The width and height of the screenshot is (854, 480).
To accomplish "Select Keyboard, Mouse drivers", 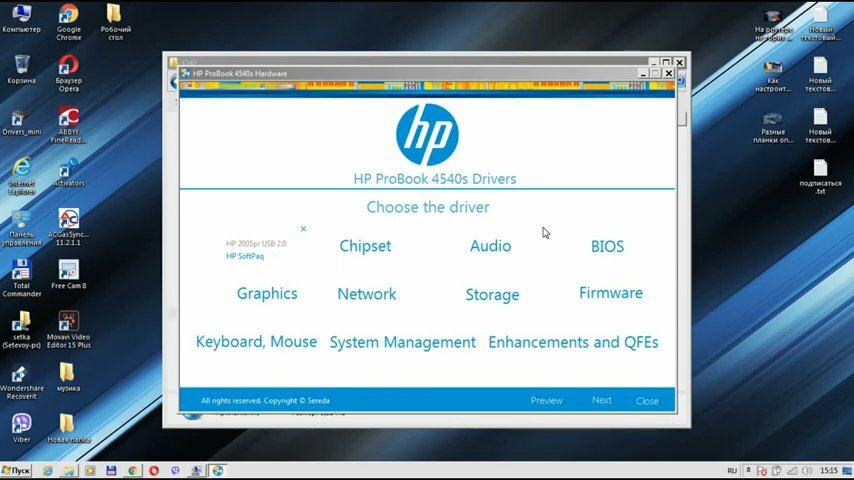I will 256,342.
